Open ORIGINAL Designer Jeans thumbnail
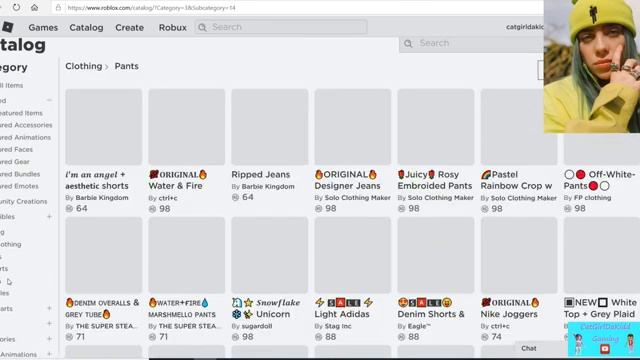This screenshot has width=640, height=360. 353,127
